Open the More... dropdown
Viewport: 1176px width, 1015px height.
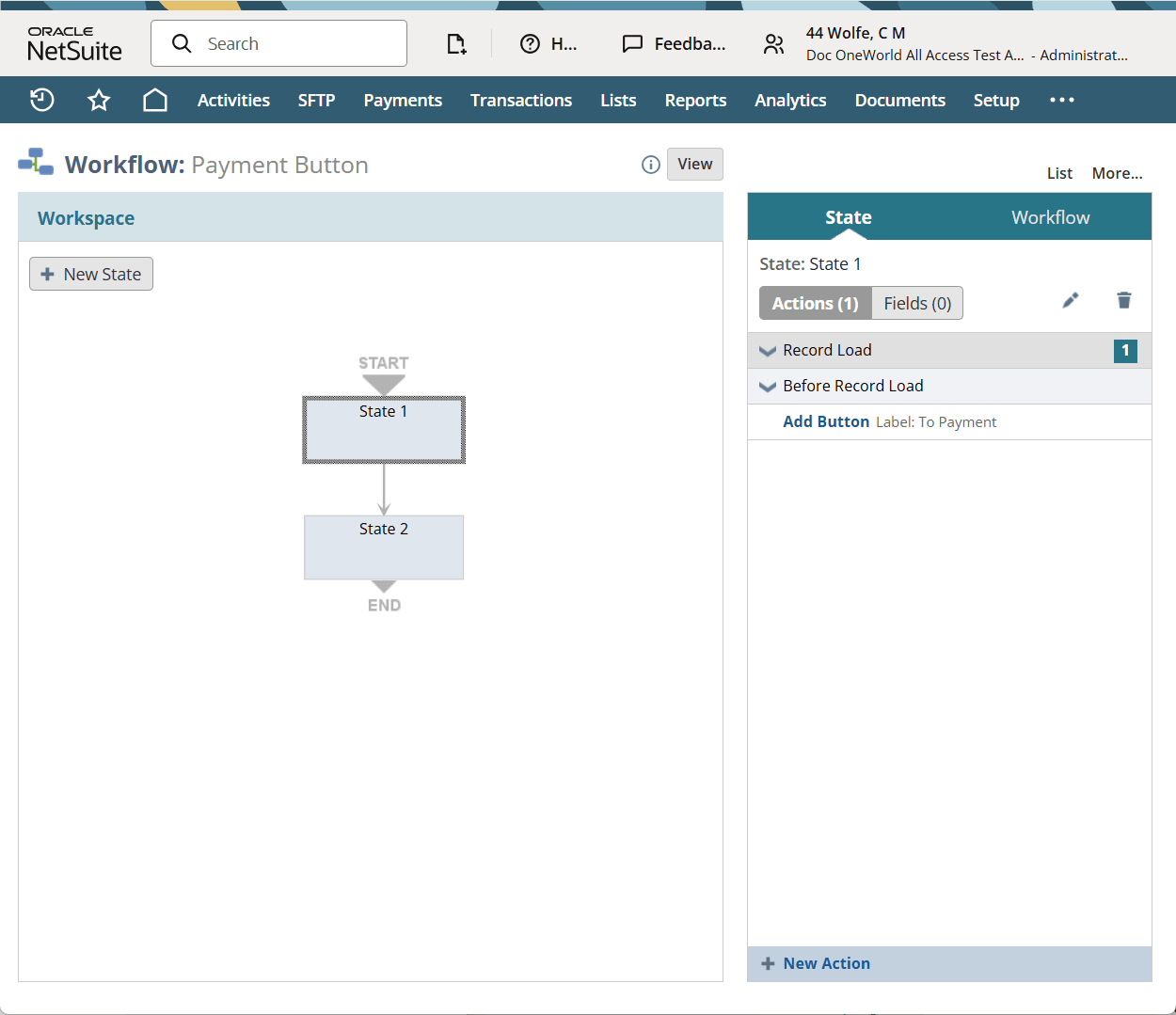point(1117,173)
